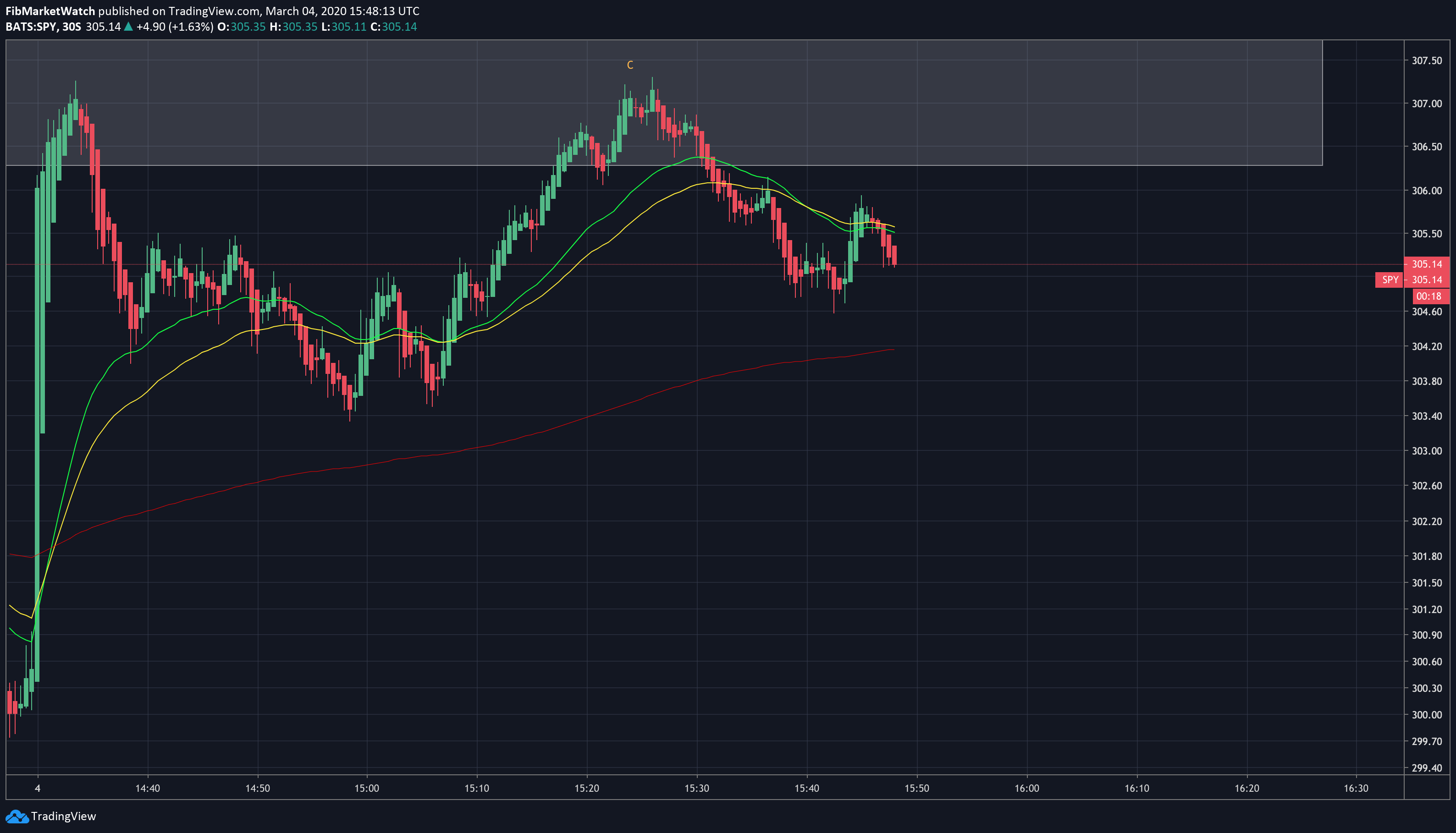Image resolution: width=1456 pixels, height=833 pixels.
Task: Click the 16:20 time axis label
Action: point(1246,789)
